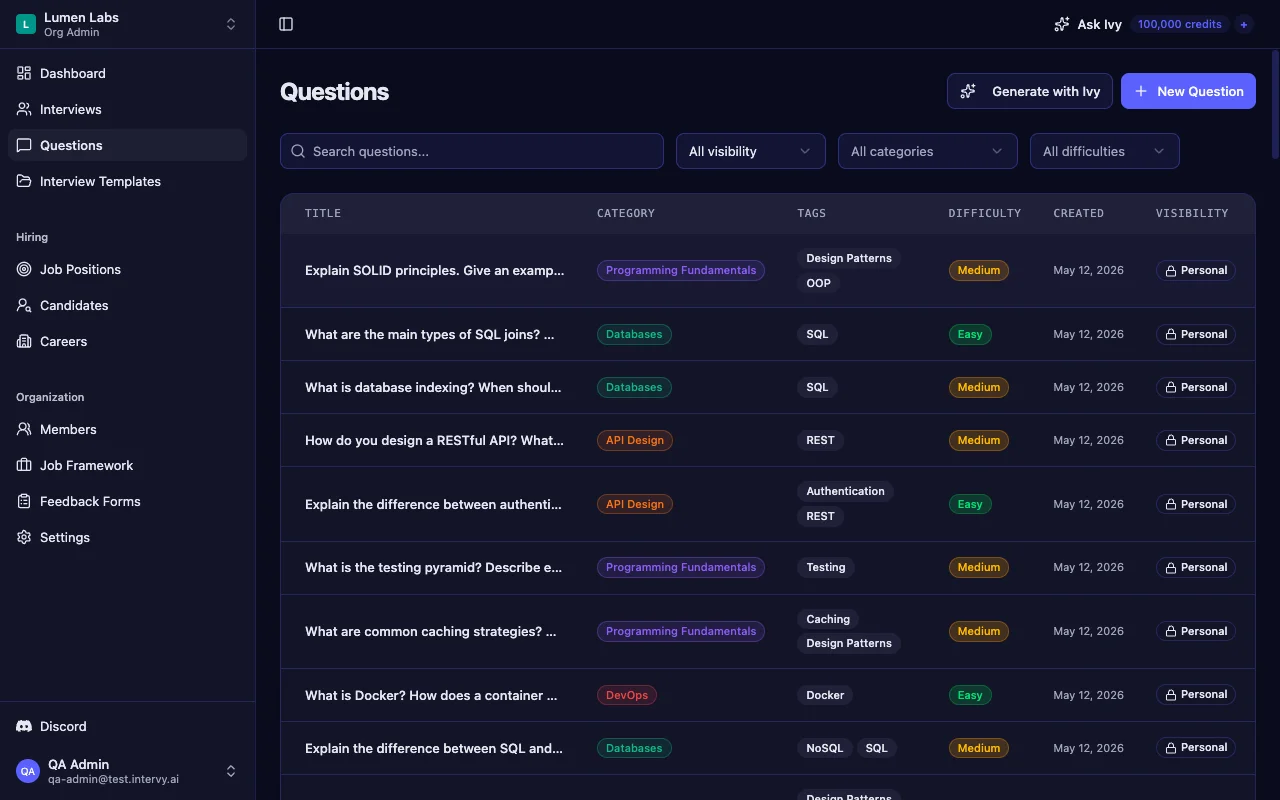Open Interview Templates

tap(127, 181)
